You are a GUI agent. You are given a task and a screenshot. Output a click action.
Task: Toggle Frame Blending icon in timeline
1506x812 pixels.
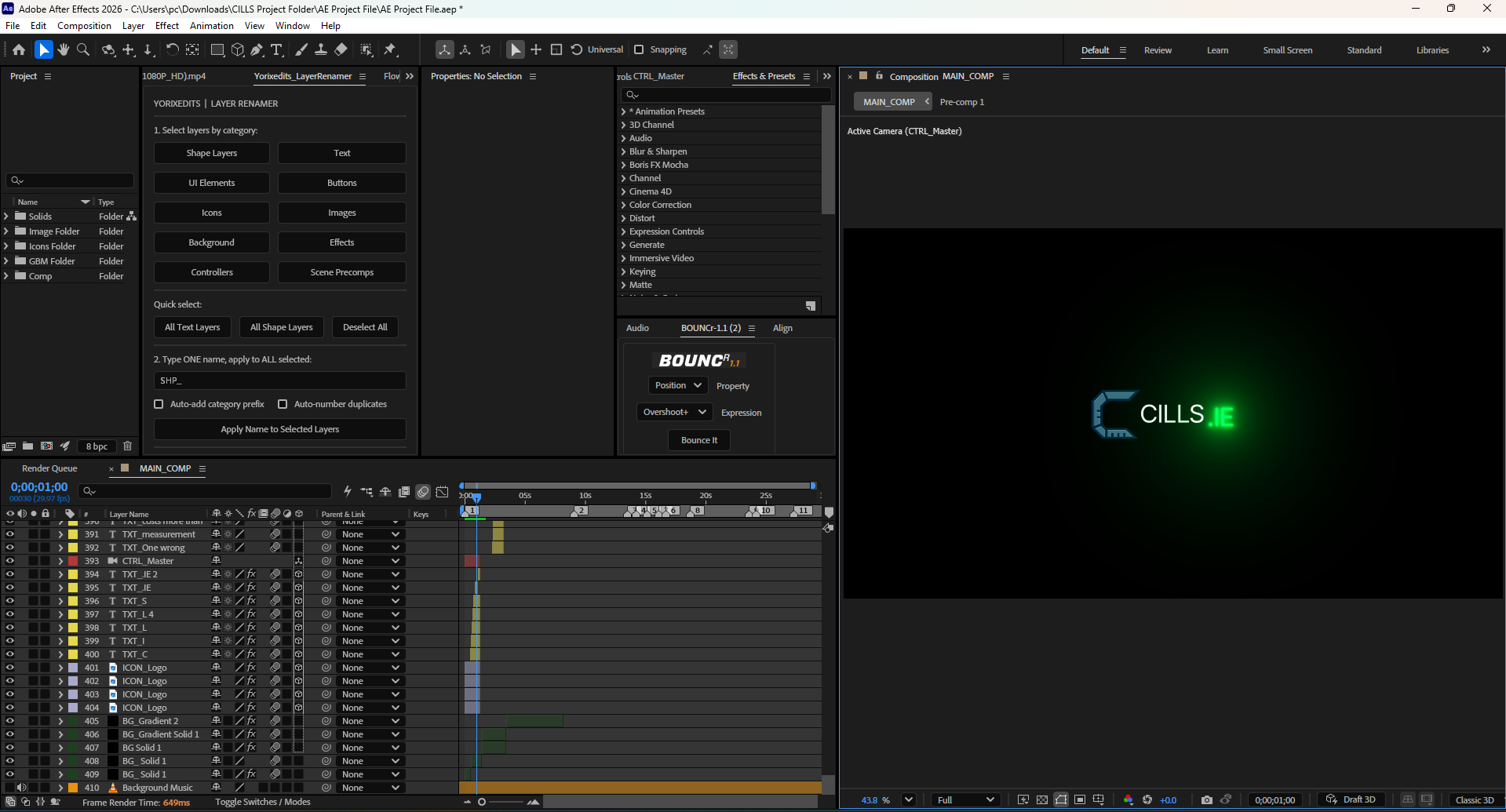point(404,492)
